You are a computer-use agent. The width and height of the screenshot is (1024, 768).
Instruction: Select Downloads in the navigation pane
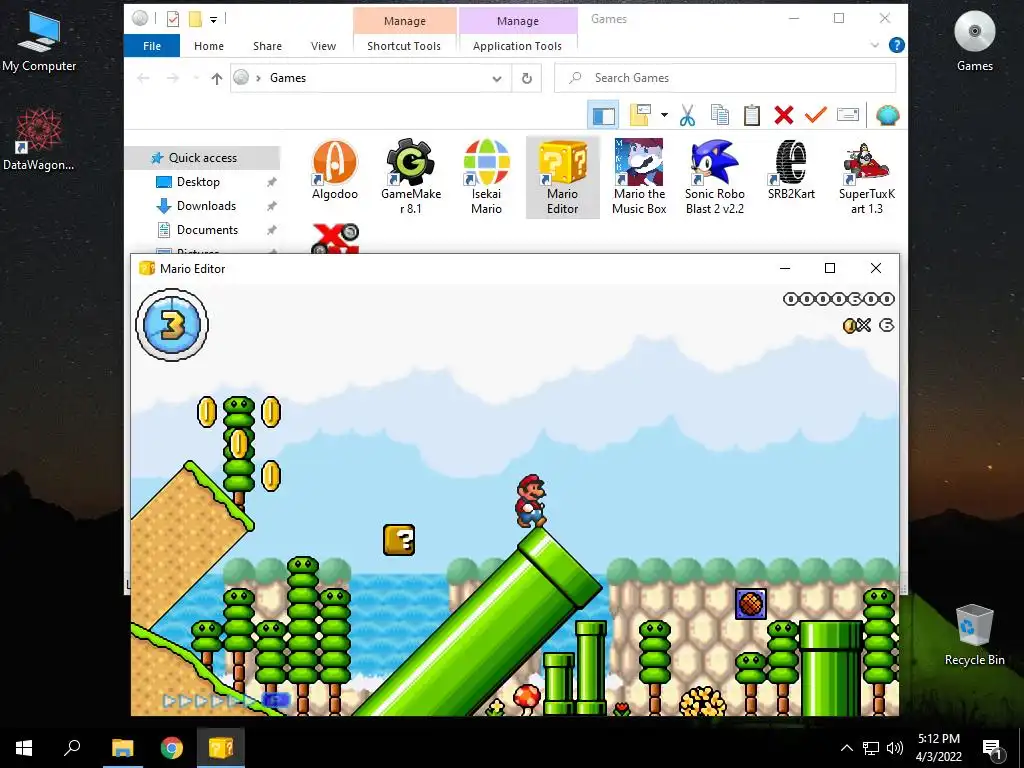[206, 206]
